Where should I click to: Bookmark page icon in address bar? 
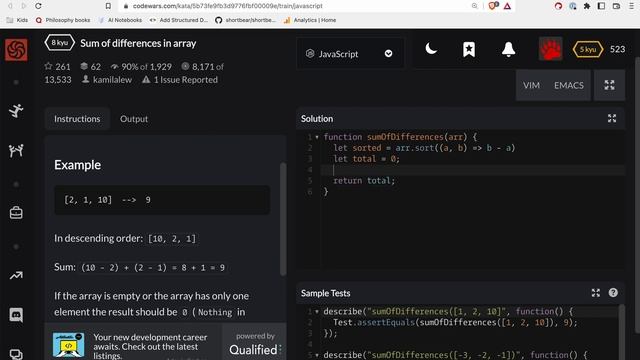click(x=108, y=6)
